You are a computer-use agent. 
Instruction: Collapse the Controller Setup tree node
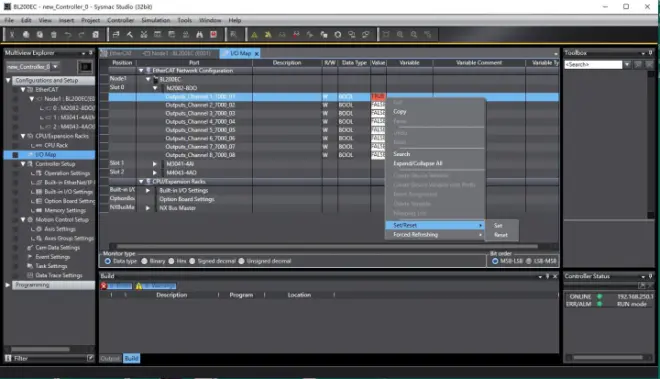click(x=23, y=164)
